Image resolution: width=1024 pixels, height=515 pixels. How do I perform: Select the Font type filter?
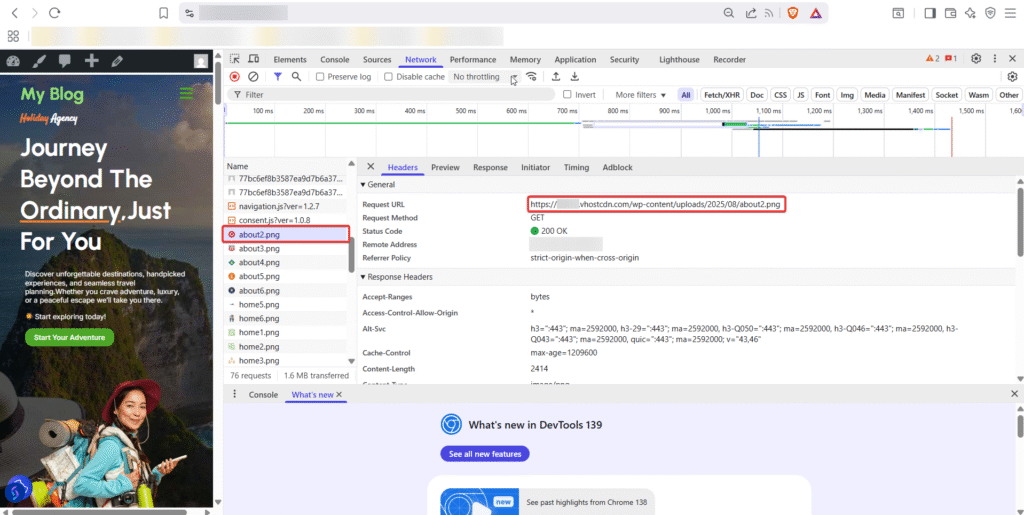click(x=823, y=95)
